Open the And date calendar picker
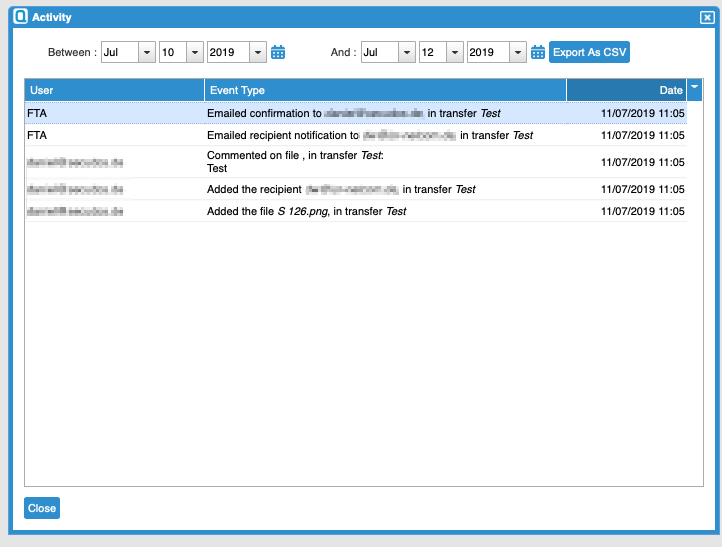The width and height of the screenshot is (722, 547). (x=537, y=52)
